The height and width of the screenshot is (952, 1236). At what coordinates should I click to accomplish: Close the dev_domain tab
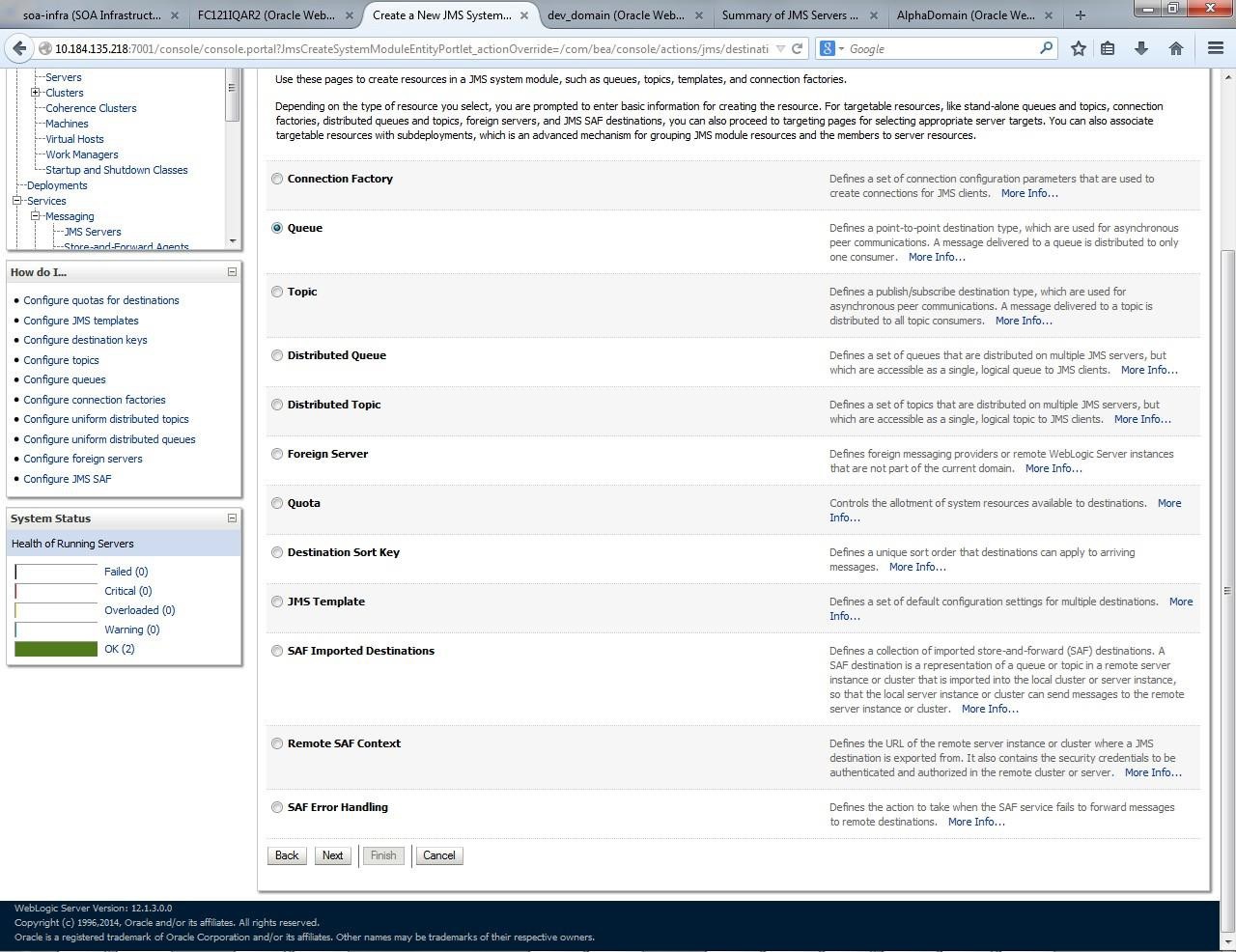tap(699, 15)
